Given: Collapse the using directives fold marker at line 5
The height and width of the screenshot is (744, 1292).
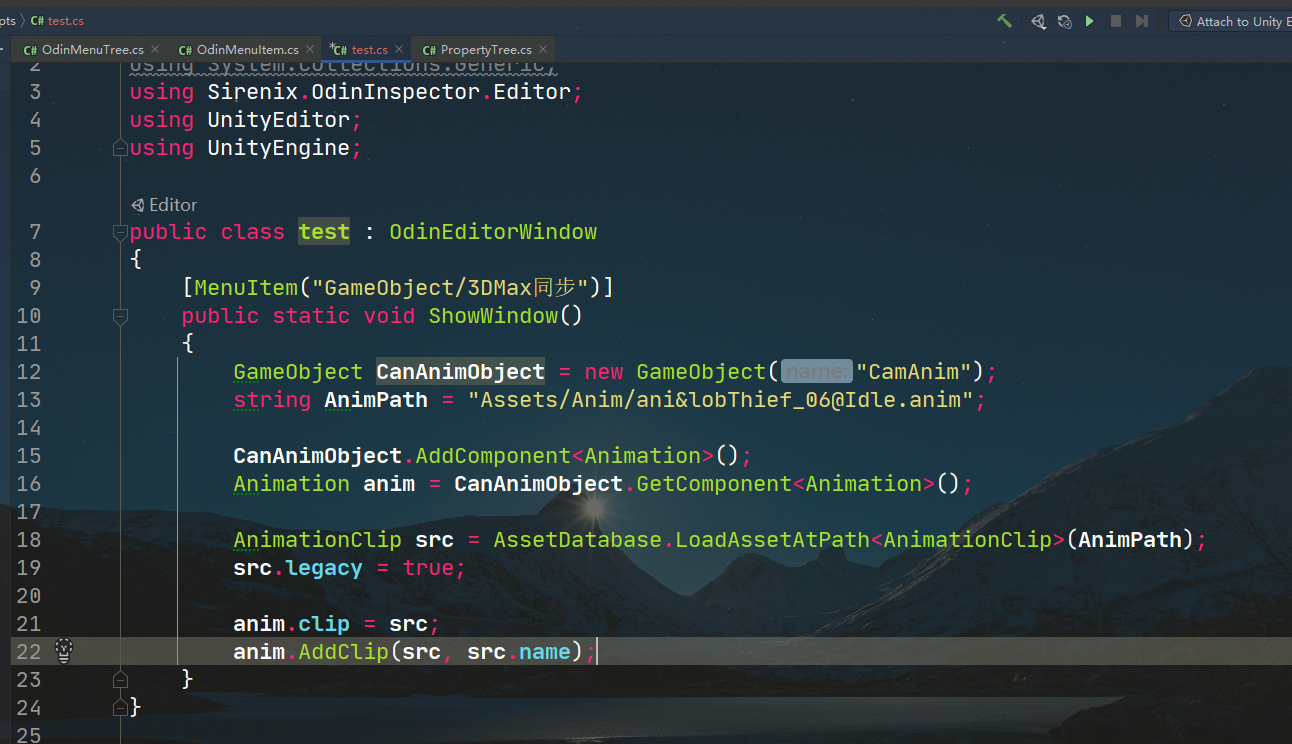Looking at the screenshot, I should pyautogui.click(x=120, y=148).
